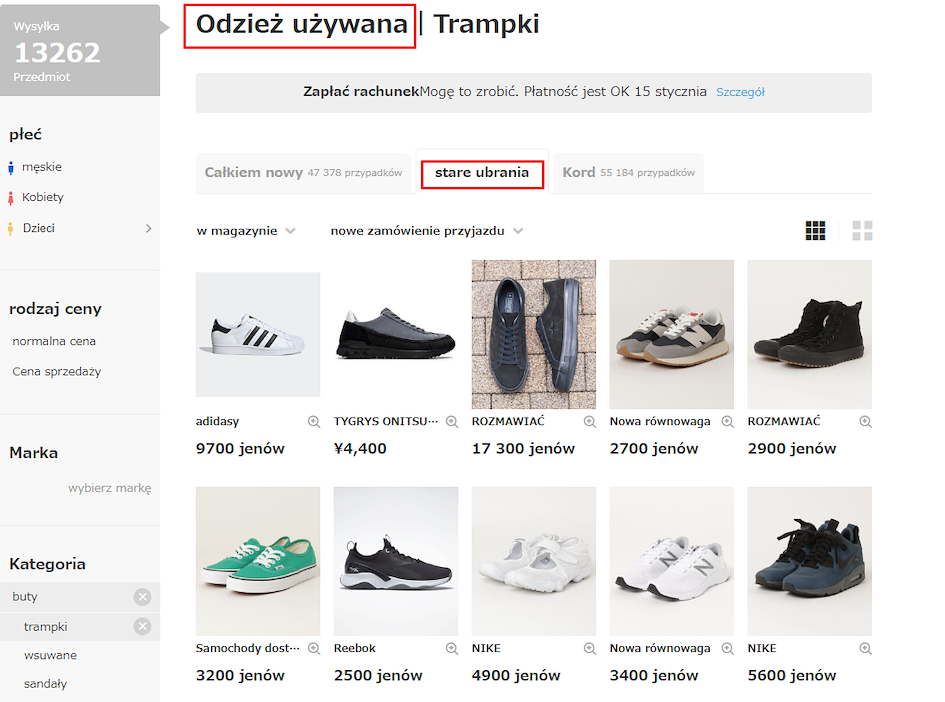Select normalna cena price type

click(54, 341)
